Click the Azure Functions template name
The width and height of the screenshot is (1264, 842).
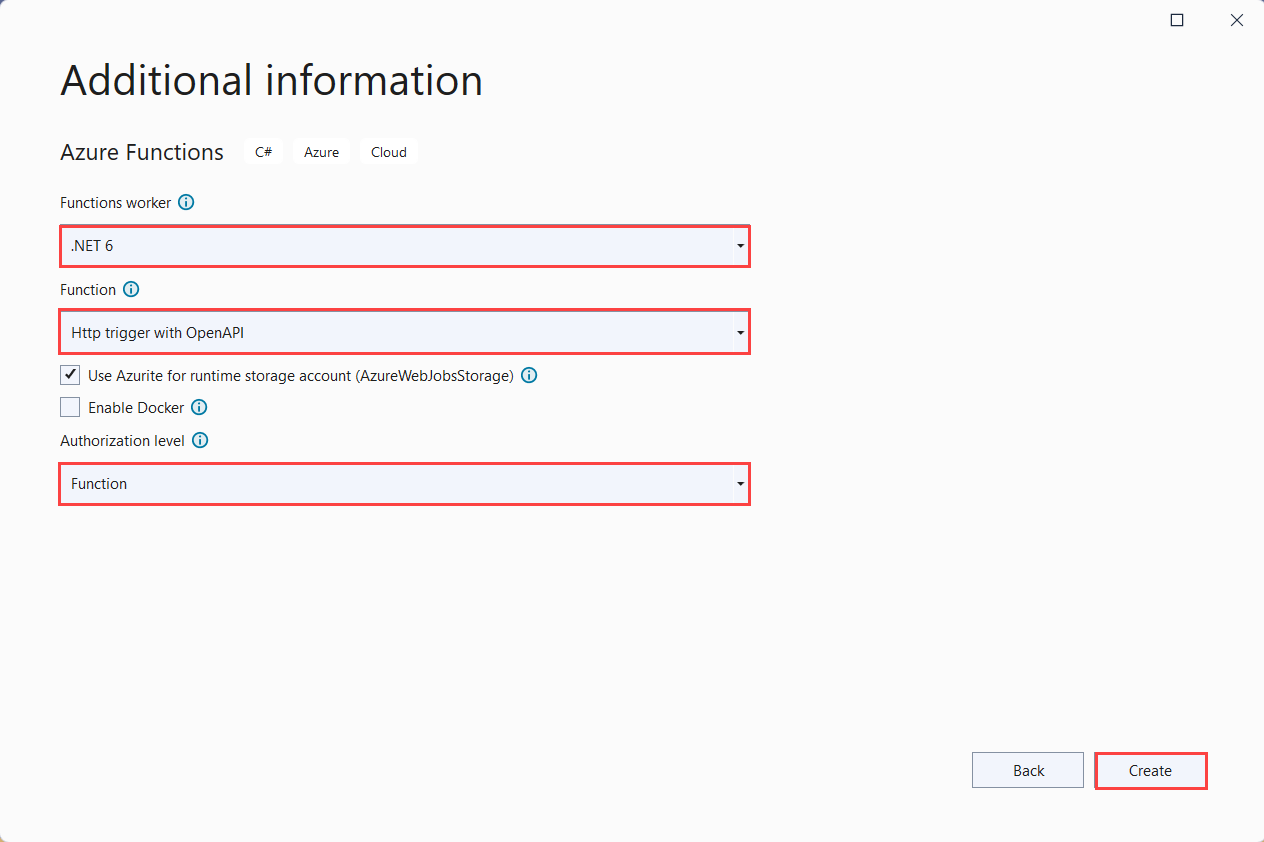142,152
